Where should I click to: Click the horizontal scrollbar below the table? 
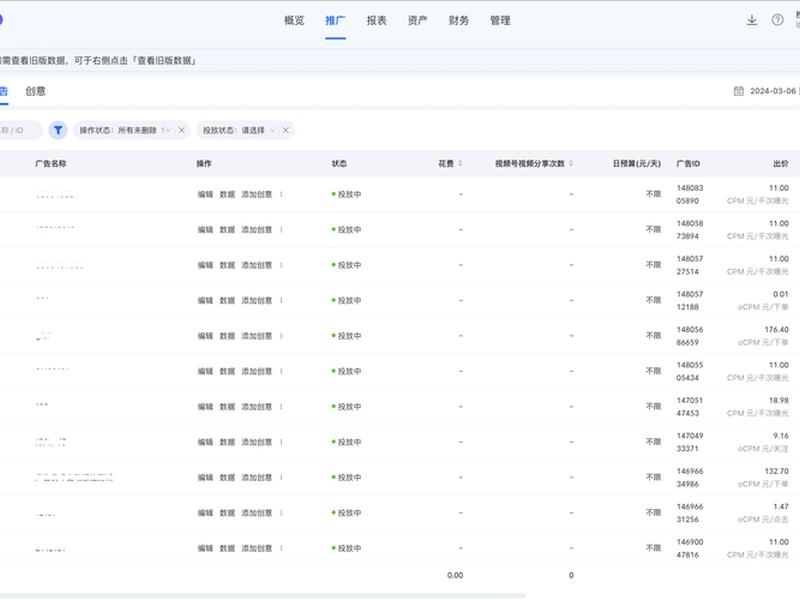263,595
